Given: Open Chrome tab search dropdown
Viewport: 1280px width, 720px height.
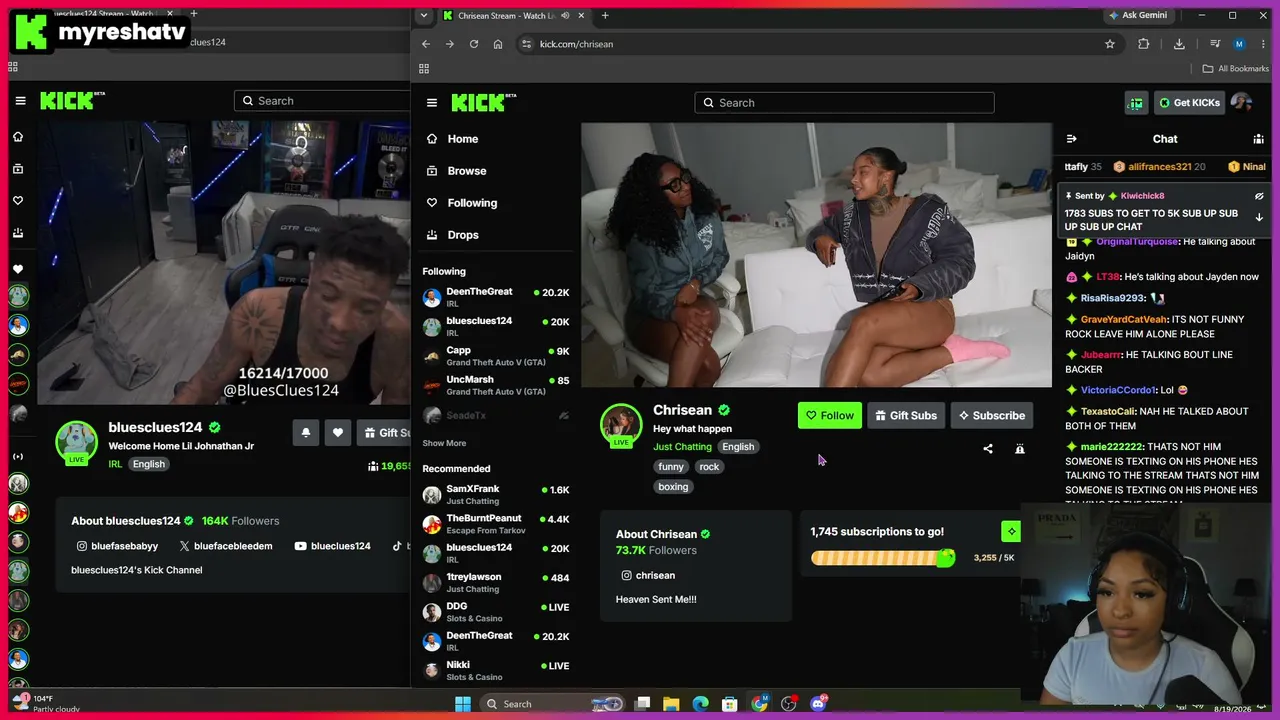Looking at the screenshot, I should (x=424, y=15).
